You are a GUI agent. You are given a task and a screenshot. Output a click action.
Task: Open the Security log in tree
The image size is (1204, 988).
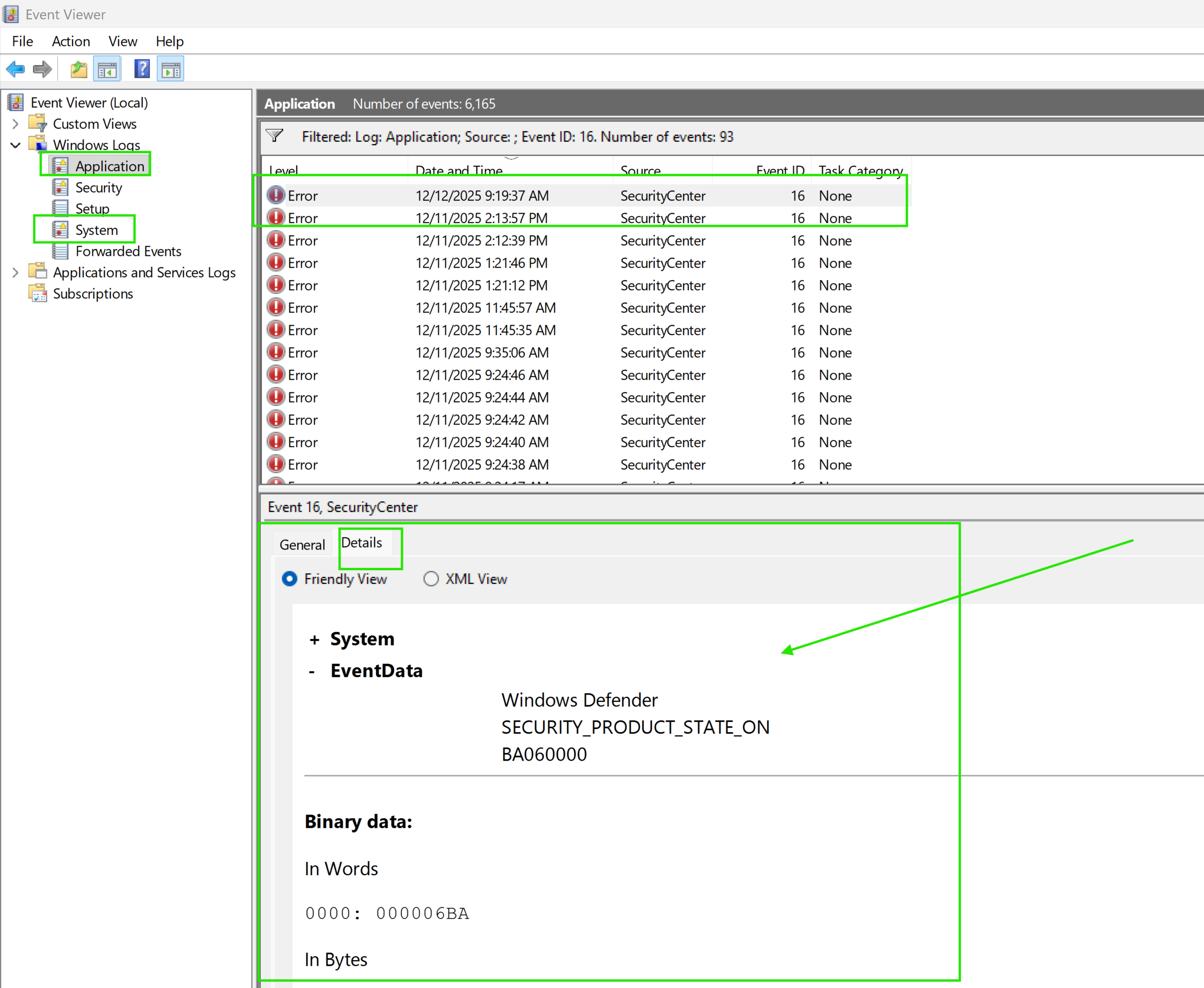[x=99, y=188]
